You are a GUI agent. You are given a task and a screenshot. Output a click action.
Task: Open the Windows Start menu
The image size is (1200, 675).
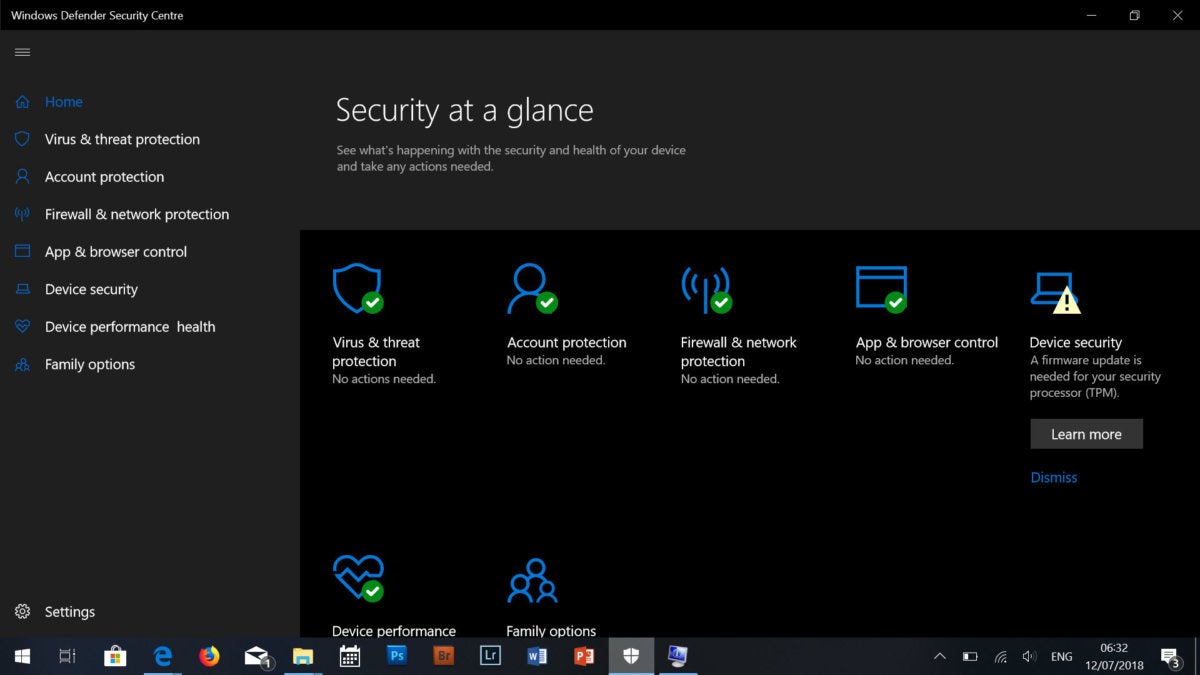(22, 656)
